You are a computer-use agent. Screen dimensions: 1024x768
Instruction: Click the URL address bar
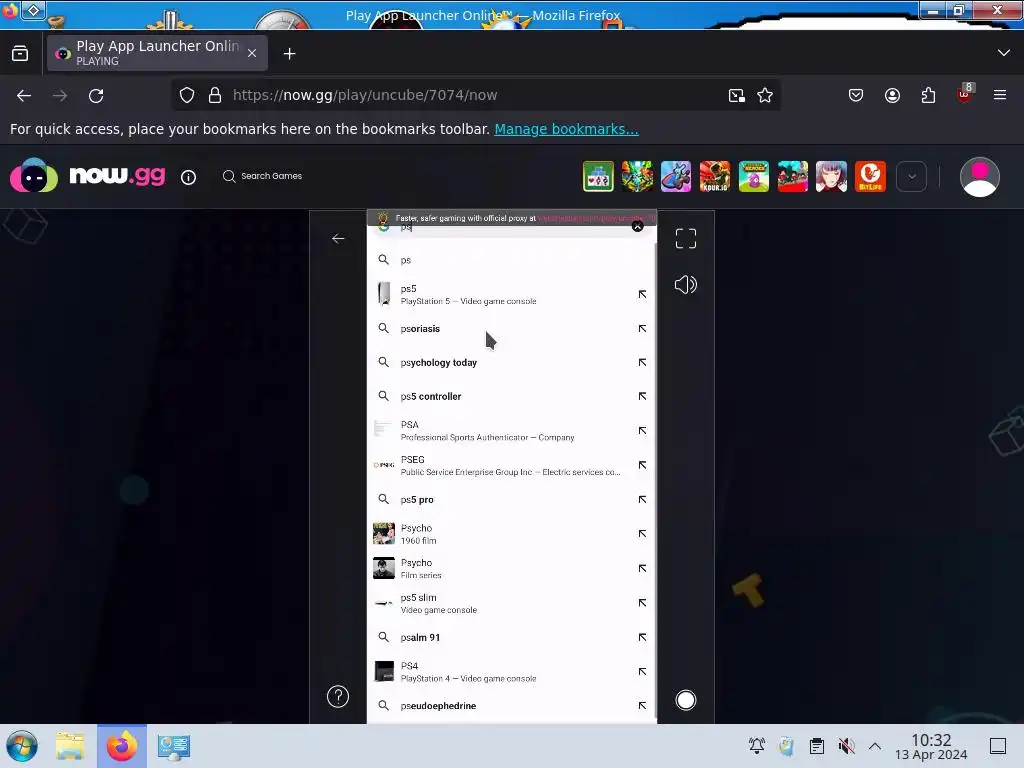click(x=475, y=95)
